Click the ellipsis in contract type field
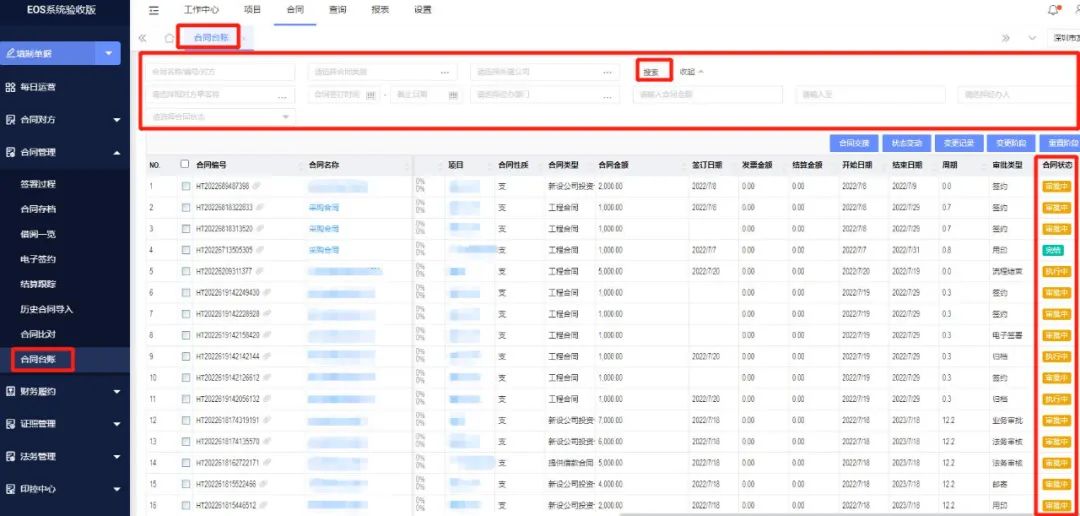This screenshot has height=516, width=1080. (445, 72)
